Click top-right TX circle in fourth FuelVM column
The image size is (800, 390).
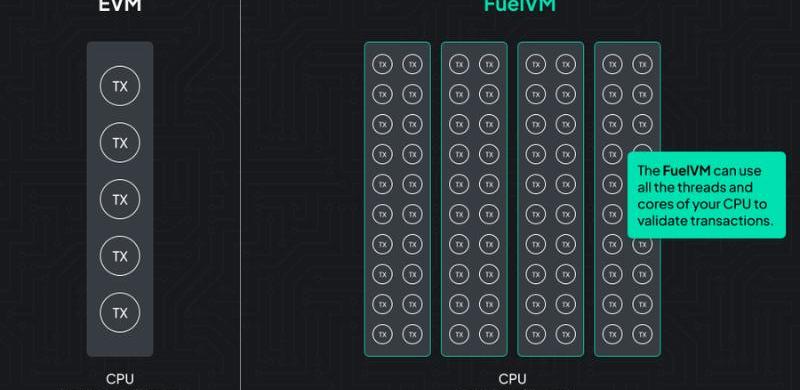[642, 64]
